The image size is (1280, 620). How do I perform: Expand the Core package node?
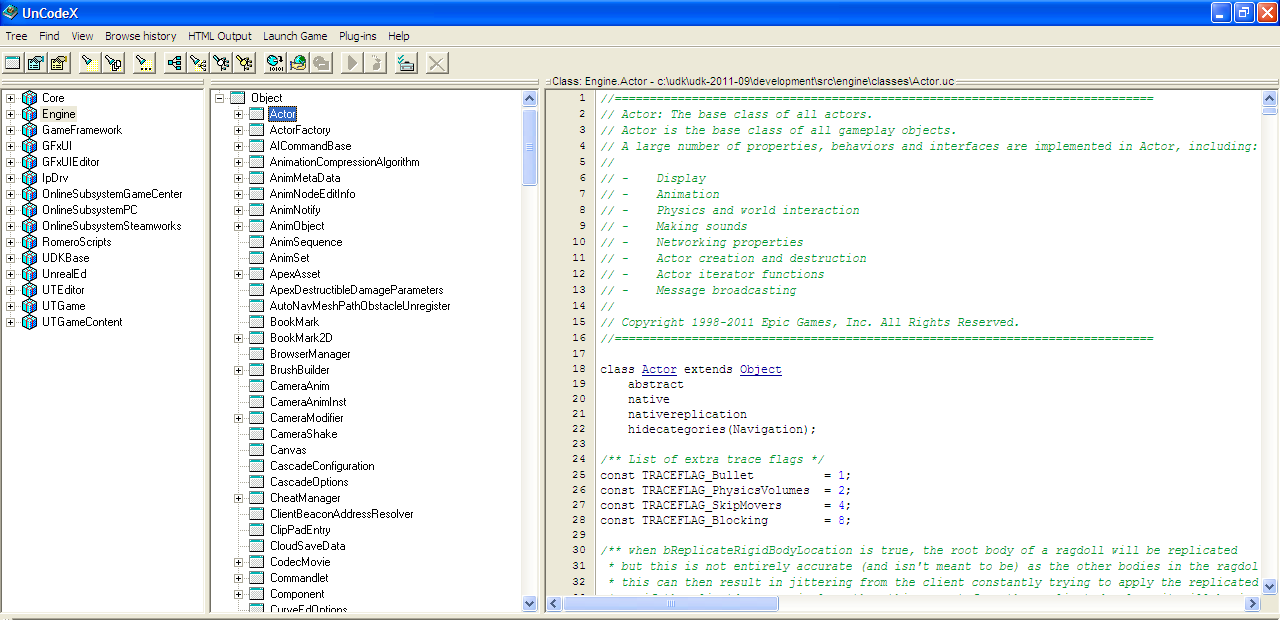(11, 98)
